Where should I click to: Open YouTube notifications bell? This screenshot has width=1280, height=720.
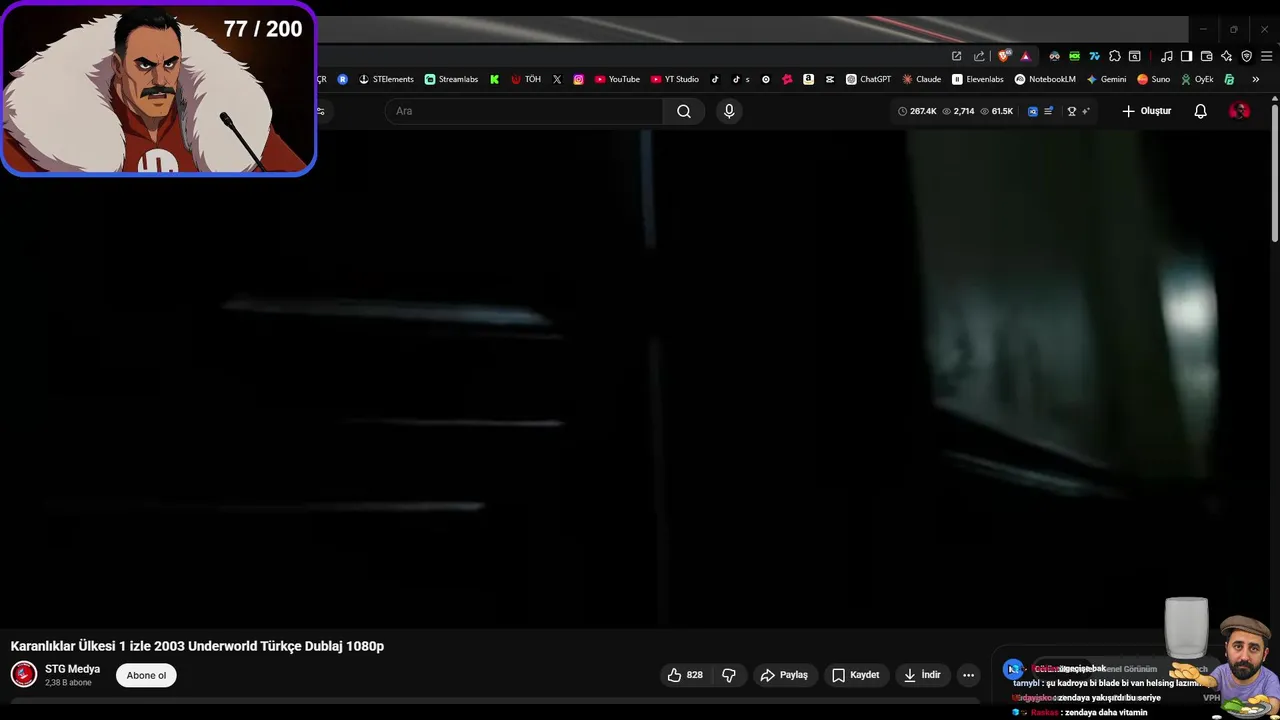(x=1201, y=111)
